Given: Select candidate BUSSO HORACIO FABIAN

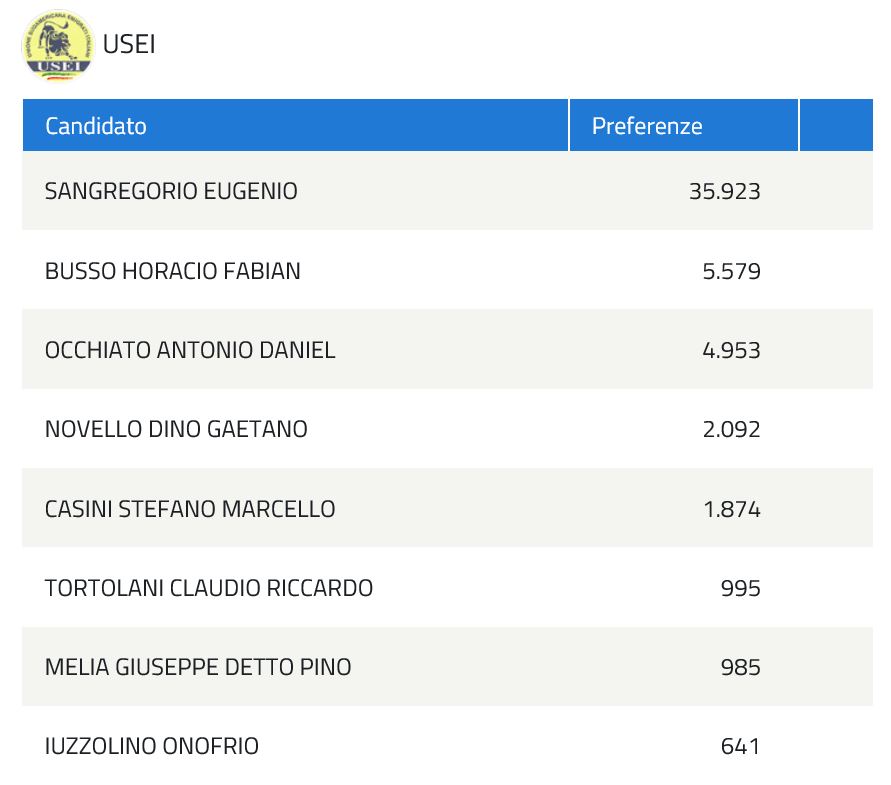Looking at the screenshot, I should [x=173, y=271].
